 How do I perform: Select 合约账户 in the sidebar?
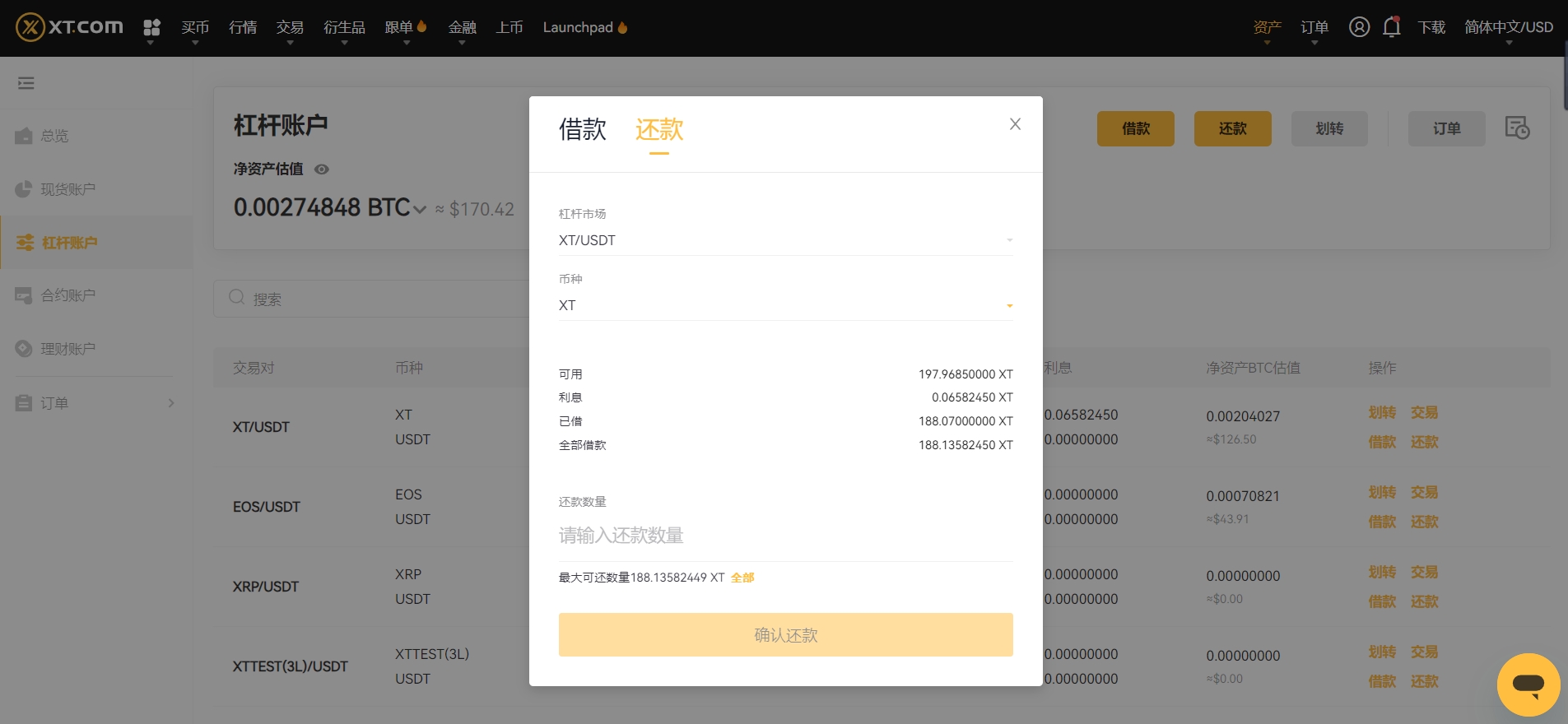click(x=68, y=295)
